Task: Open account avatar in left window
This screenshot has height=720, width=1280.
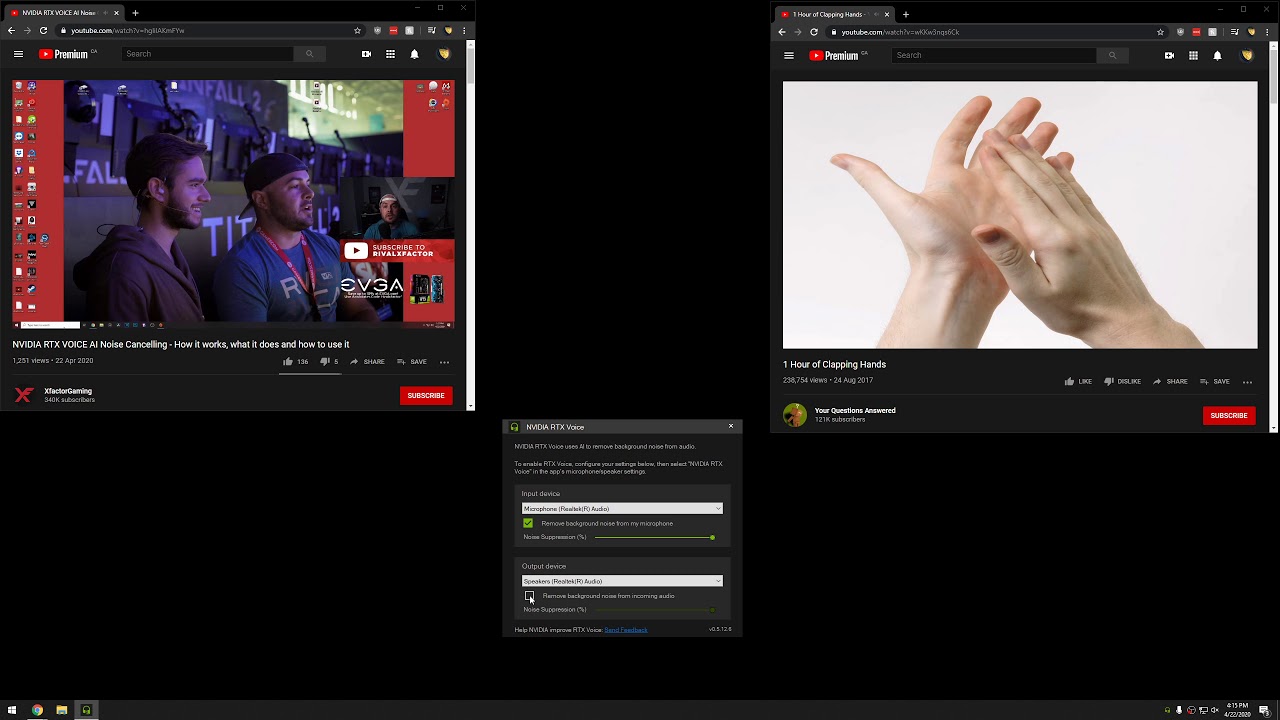Action: point(444,54)
